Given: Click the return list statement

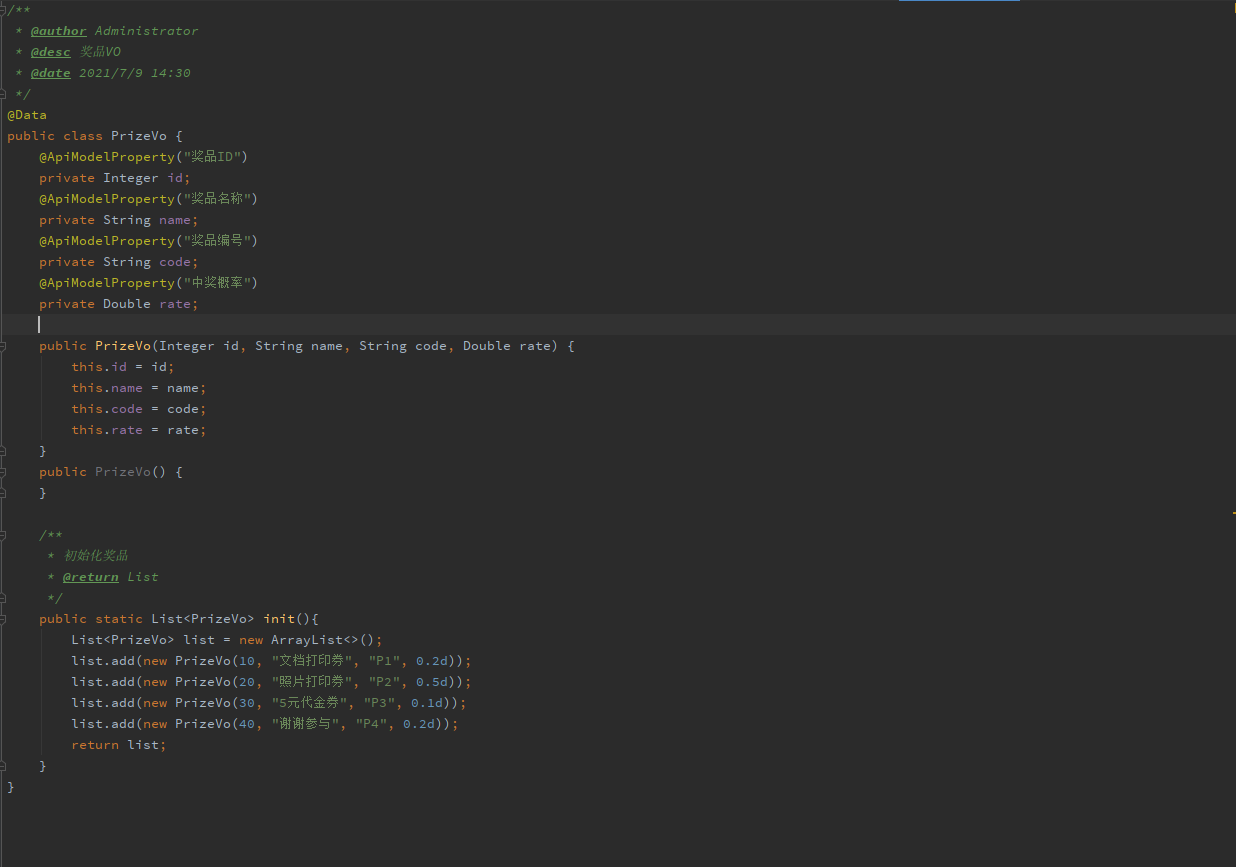Looking at the screenshot, I should (118, 745).
